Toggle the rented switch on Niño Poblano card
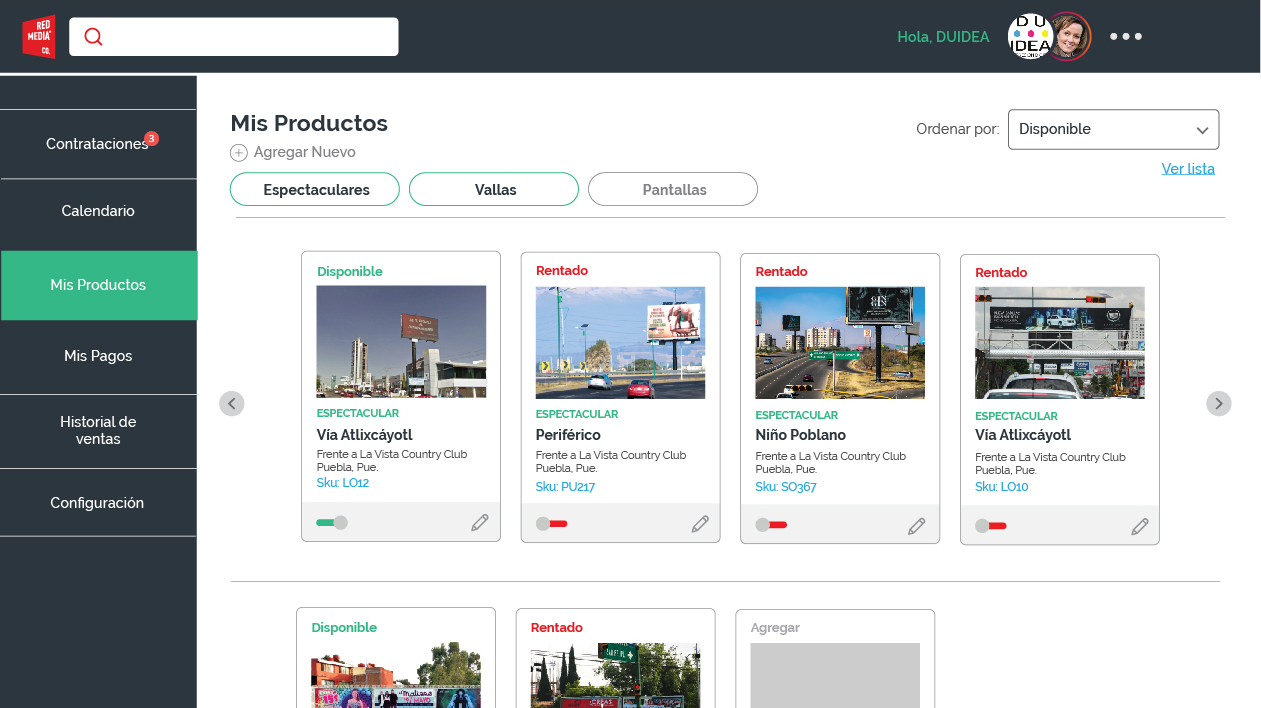Screen dimensions: 1261x708 (x=771, y=525)
